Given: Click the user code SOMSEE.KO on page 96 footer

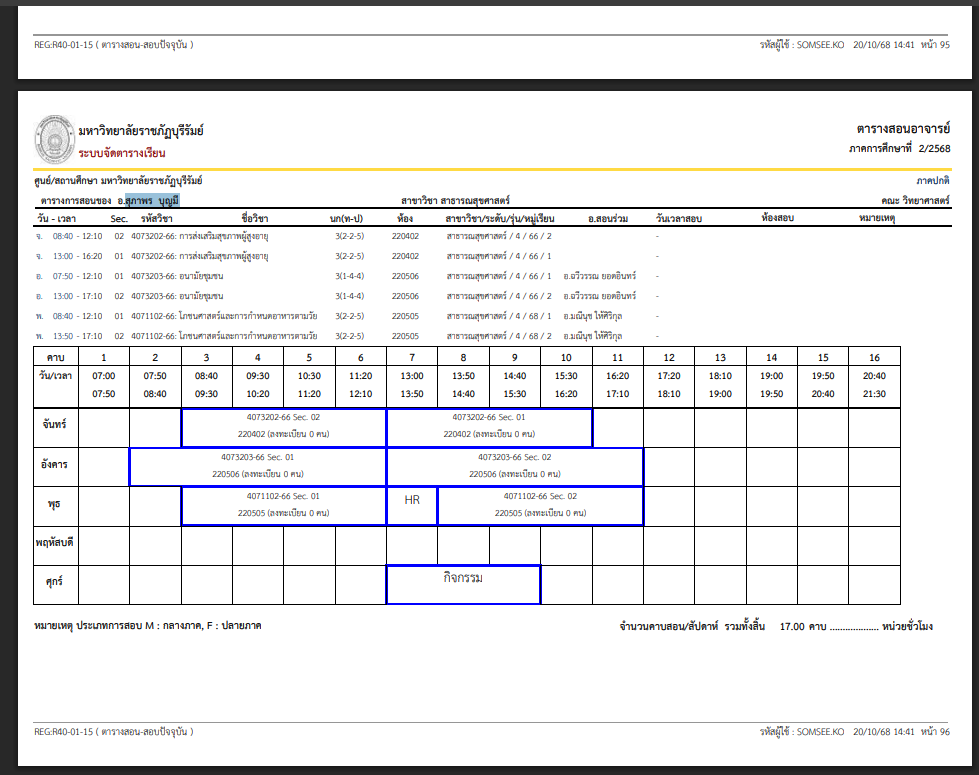Looking at the screenshot, I should point(820,731).
